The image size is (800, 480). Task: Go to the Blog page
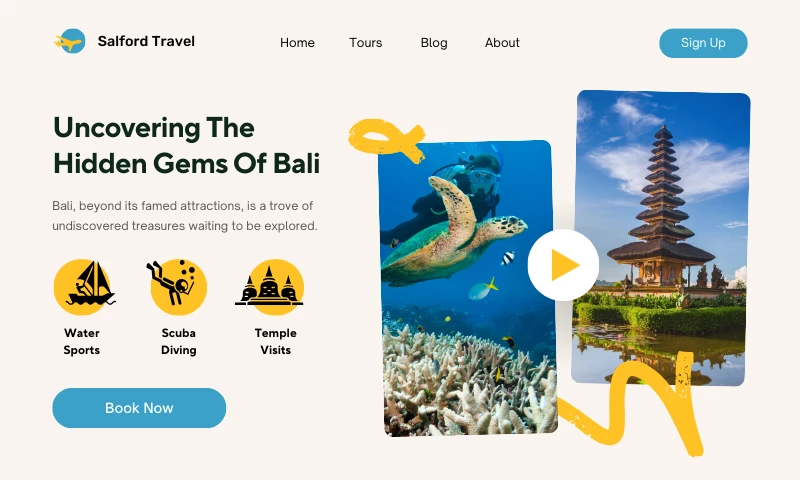click(x=434, y=43)
